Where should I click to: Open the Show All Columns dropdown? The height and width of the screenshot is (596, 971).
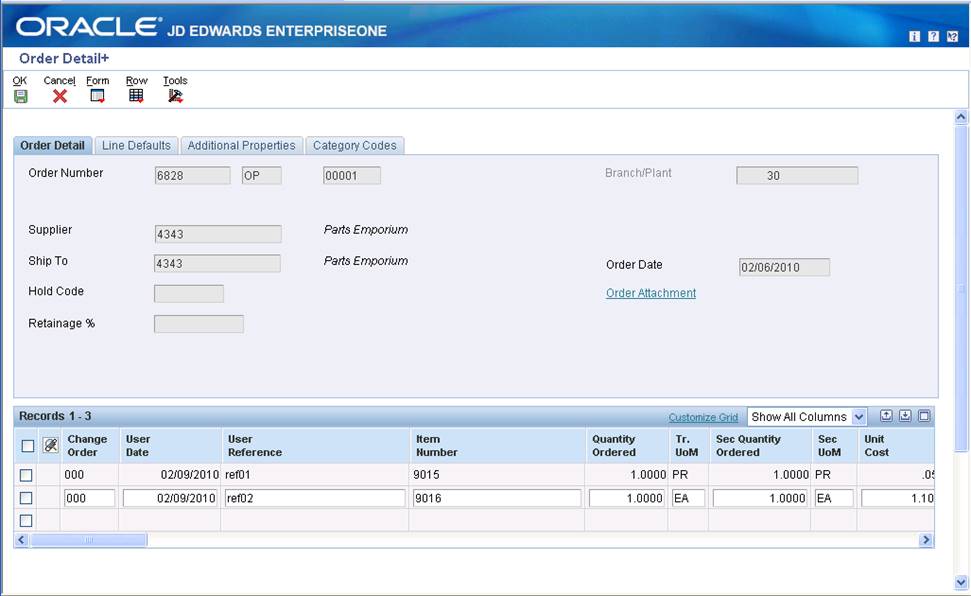point(806,417)
